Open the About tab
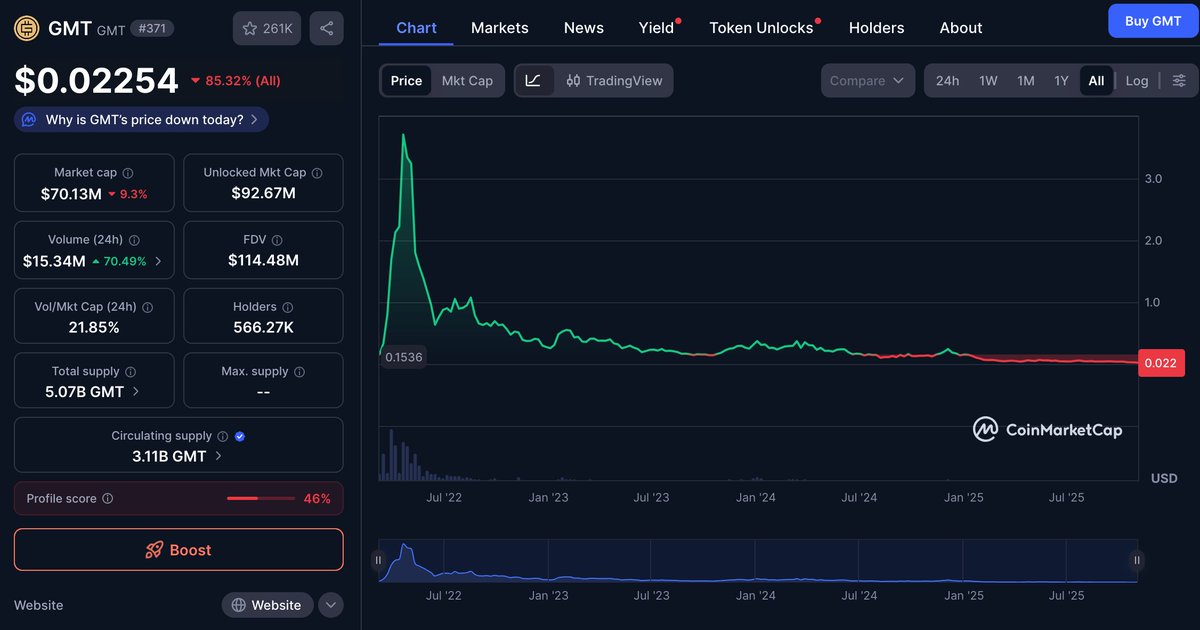 pyautogui.click(x=961, y=28)
